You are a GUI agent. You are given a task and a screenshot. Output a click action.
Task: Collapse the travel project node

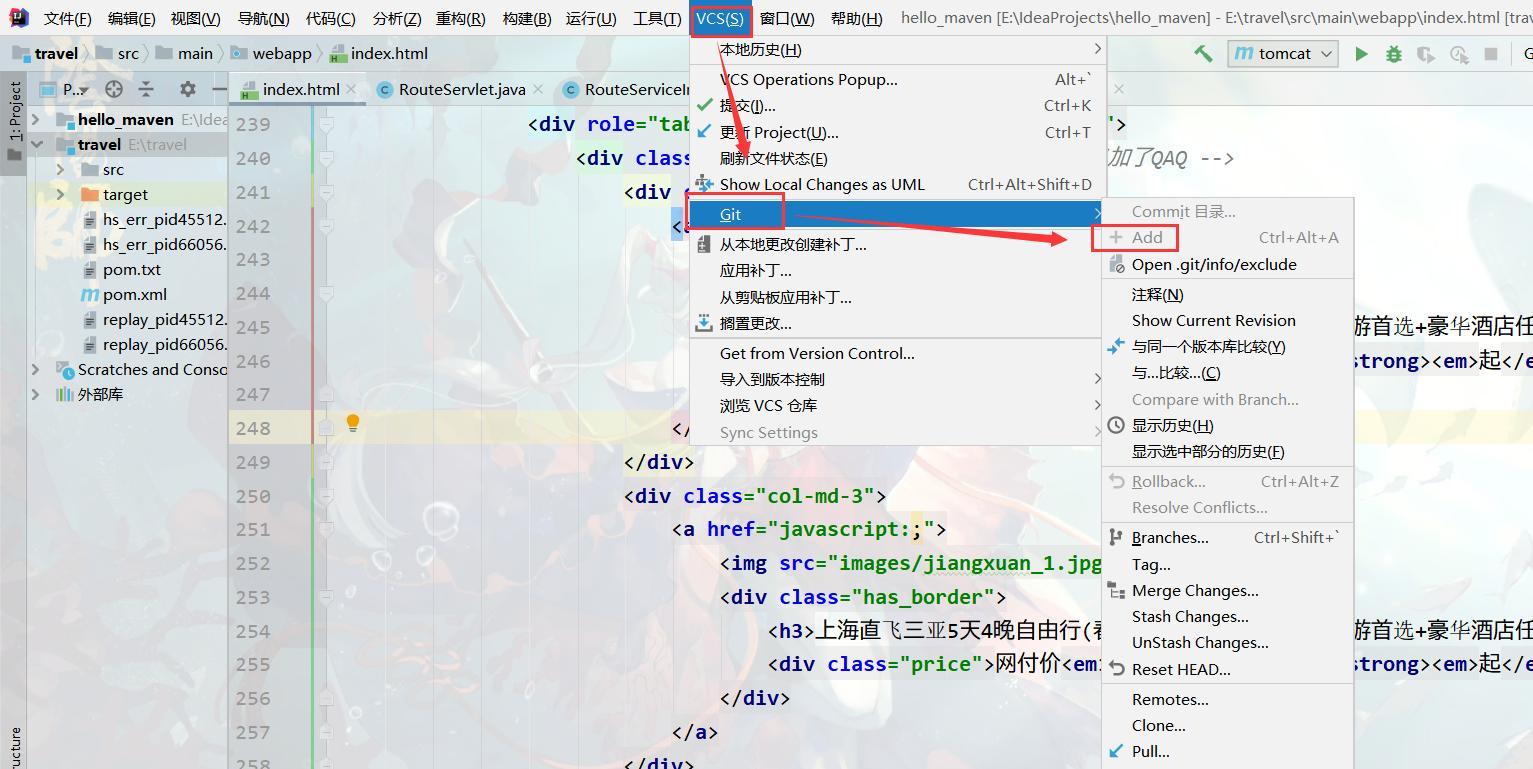36,145
